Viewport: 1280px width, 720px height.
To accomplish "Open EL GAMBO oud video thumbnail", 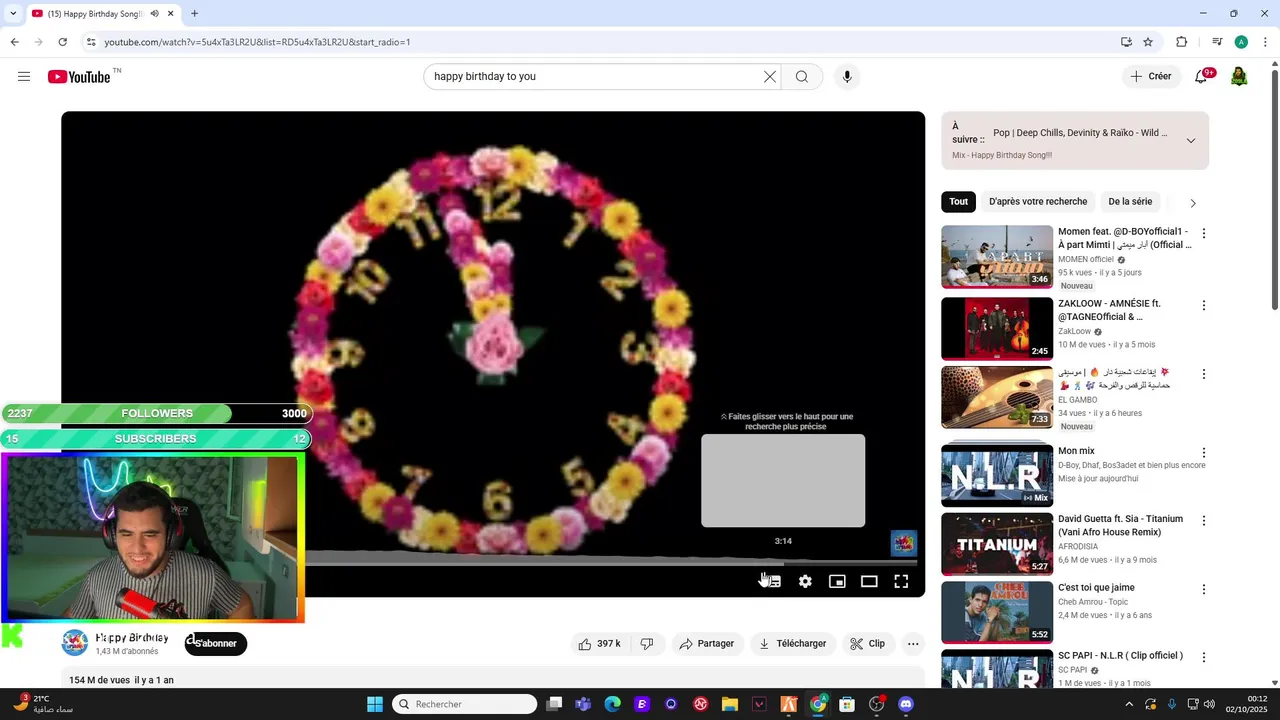I will pyautogui.click(x=997, y=398).
